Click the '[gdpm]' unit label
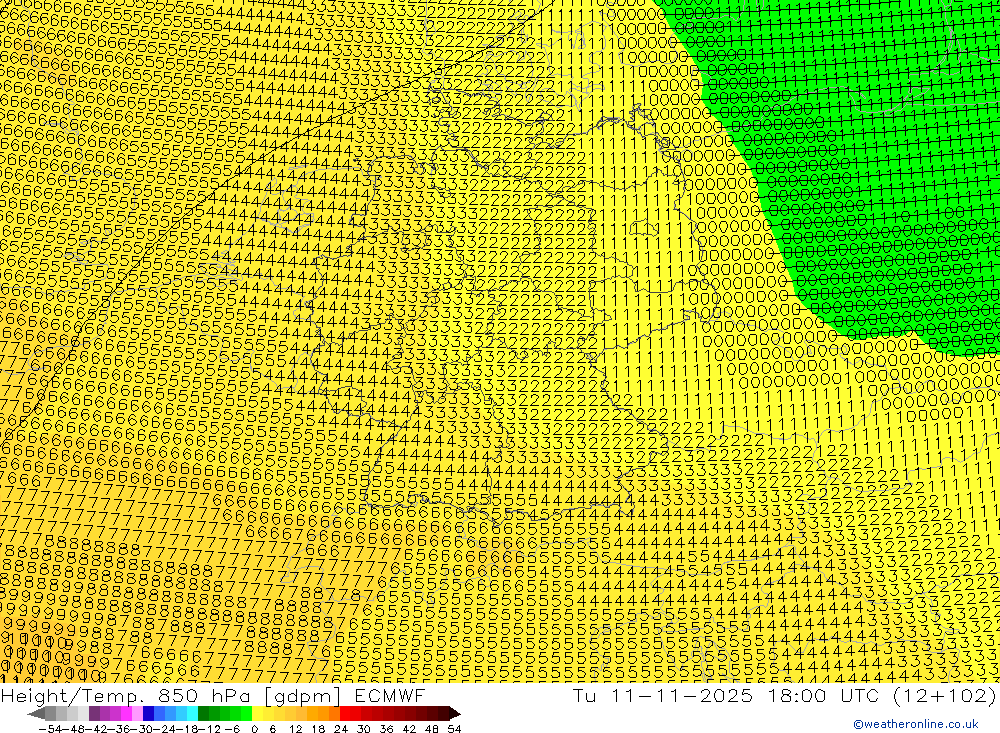Screen dimensions: 1000x733 coord(302,697)
